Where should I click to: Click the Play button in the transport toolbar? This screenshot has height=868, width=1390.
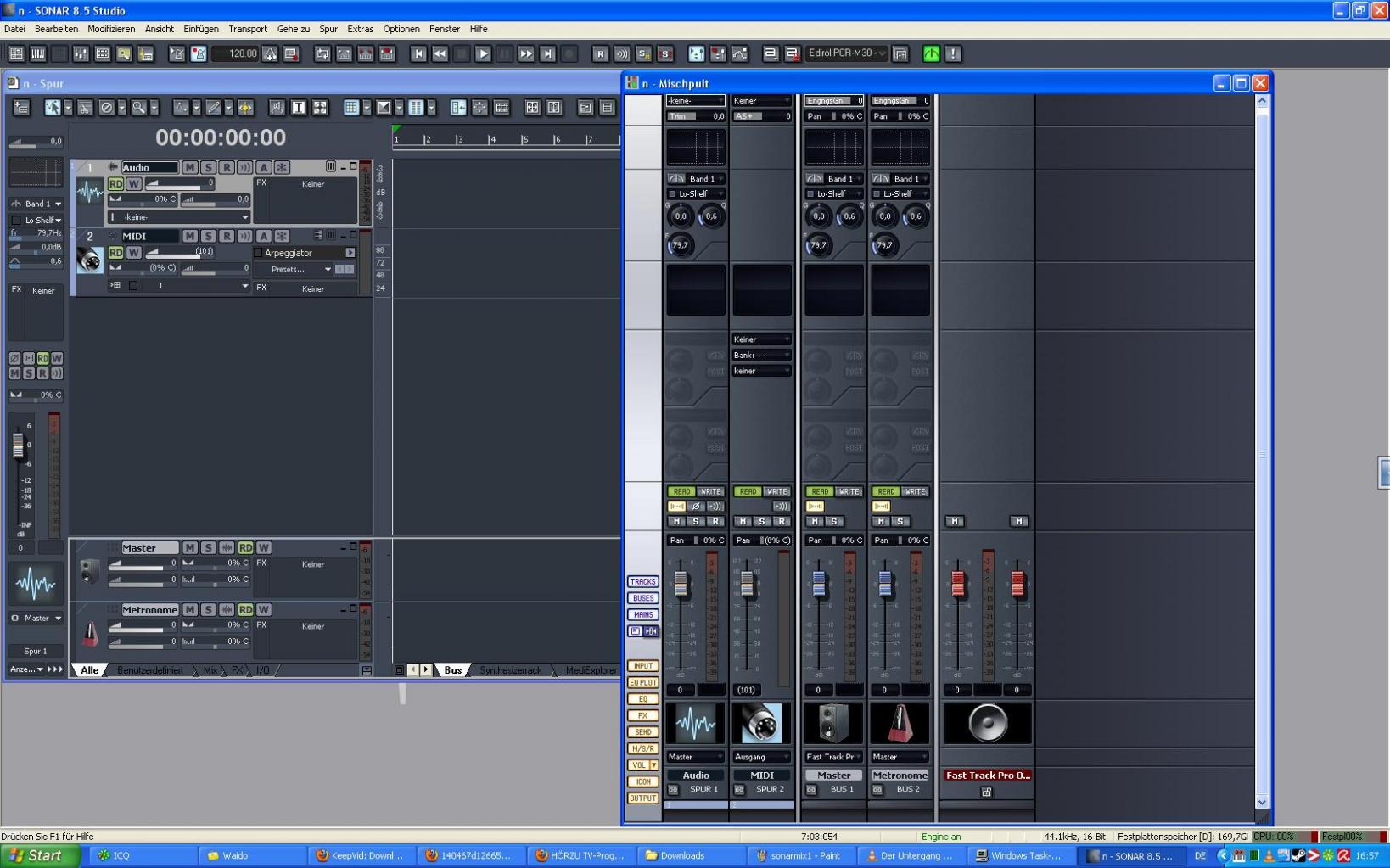pyautogui.click(x=483, y=53)
